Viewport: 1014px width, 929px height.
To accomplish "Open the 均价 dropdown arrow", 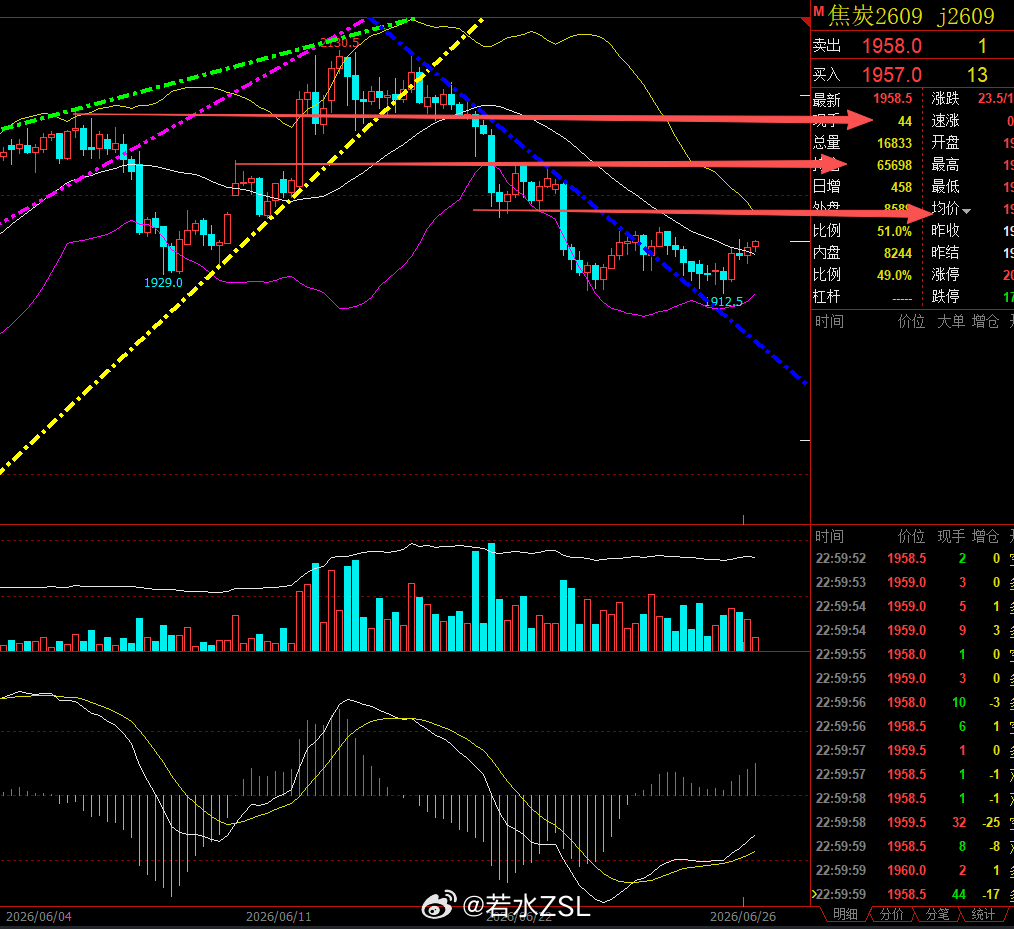I will coord(966,211).
